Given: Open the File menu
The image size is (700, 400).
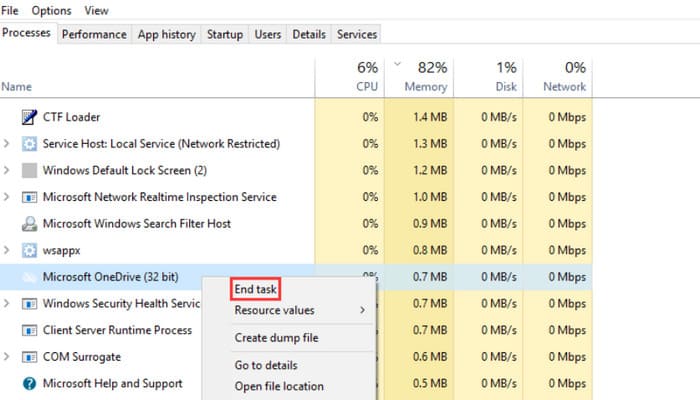Looking at the screenshot, I should [9, 10].
